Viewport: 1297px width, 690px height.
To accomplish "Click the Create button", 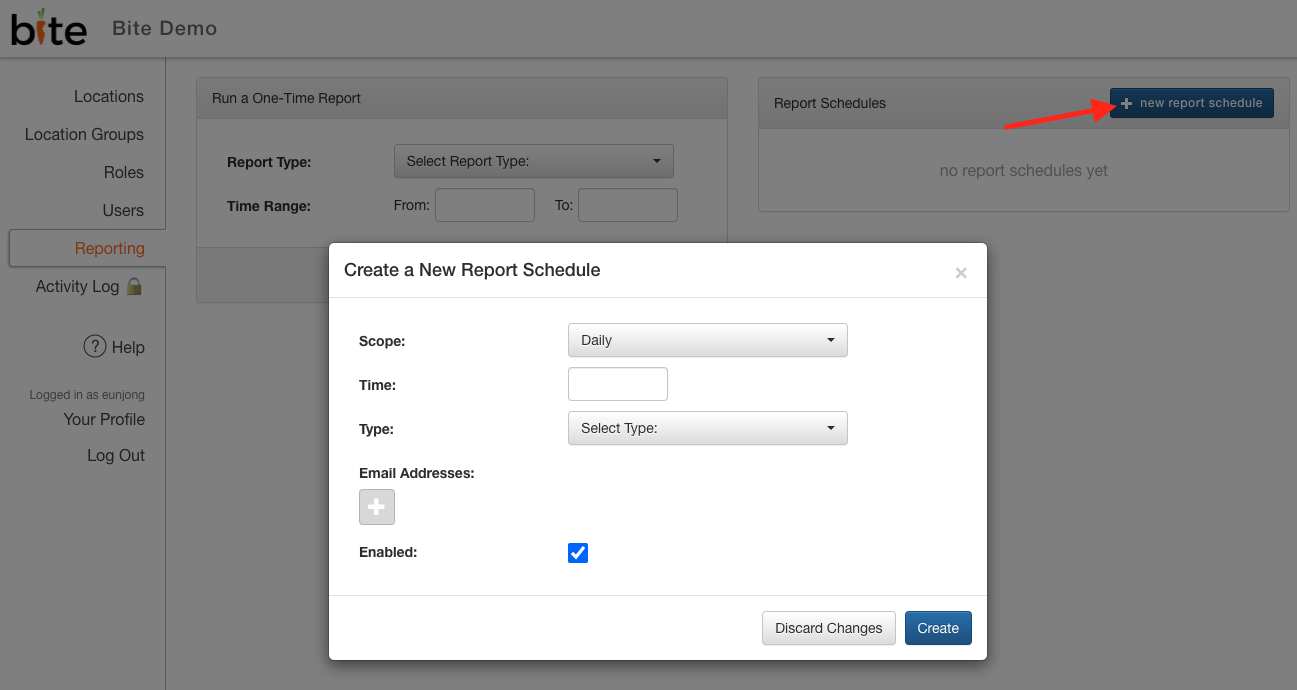I will (938, 628).
